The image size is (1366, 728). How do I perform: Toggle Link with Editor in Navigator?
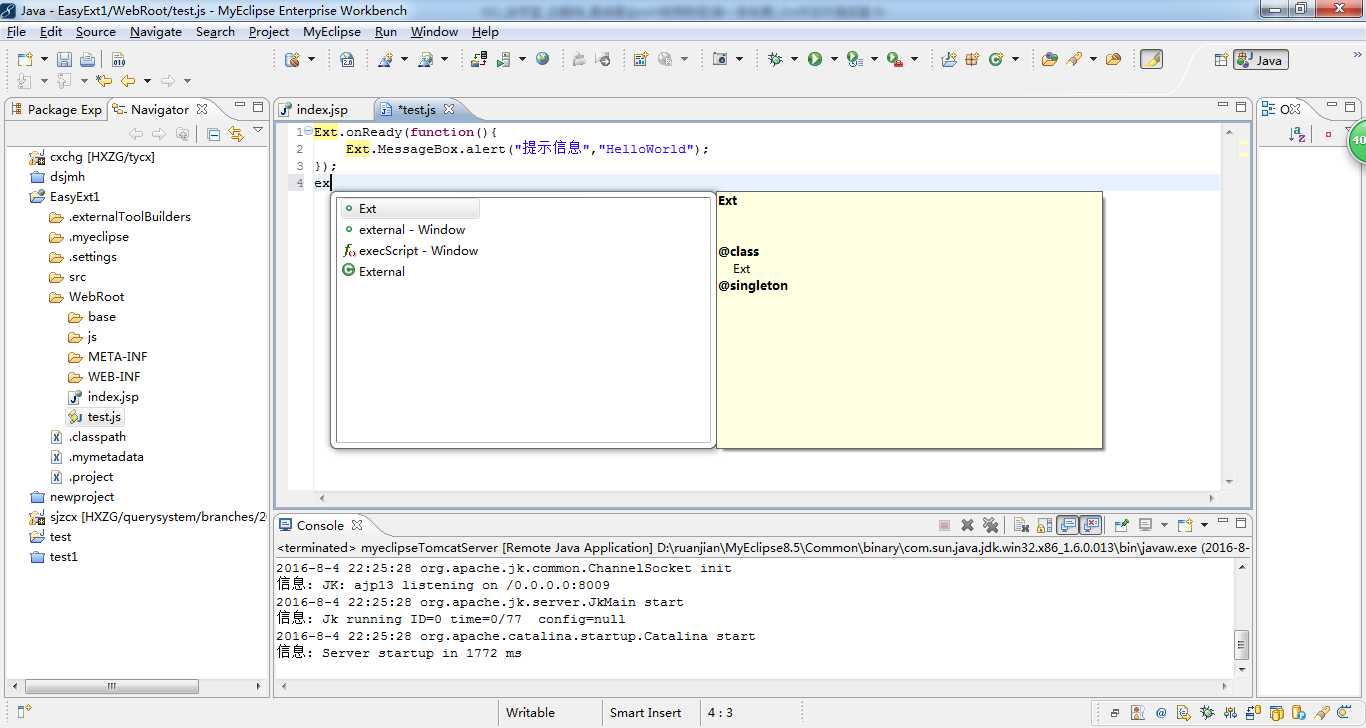tap(236, 134)
